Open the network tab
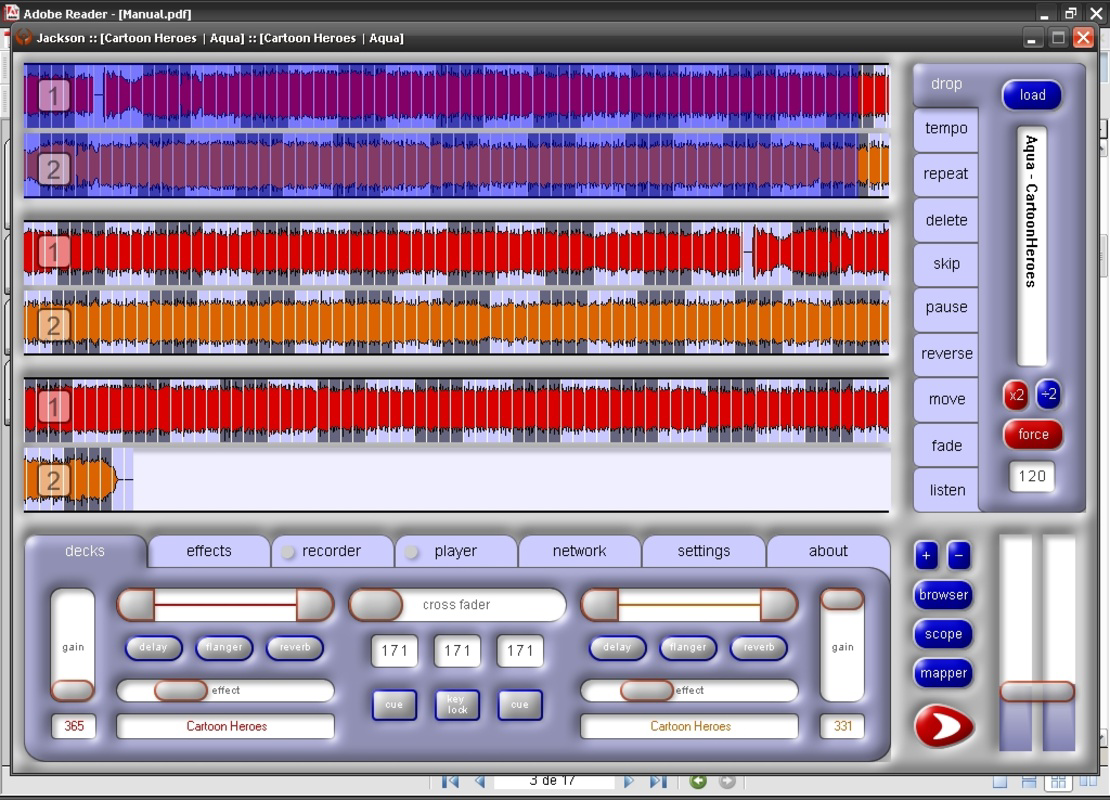The height and width of the screenshot is (800, 1110). (x=580, y=551)
